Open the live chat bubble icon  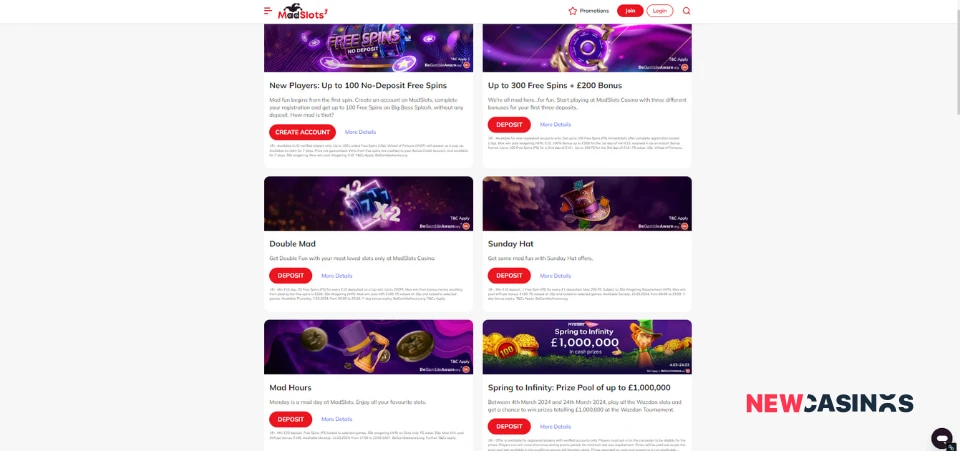(x=942, y=438)
